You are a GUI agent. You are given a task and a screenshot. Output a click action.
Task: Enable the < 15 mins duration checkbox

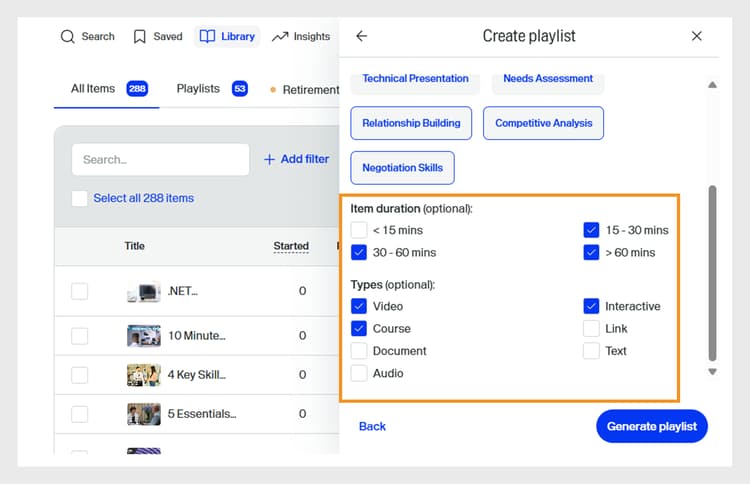click(x=359, y=230)
